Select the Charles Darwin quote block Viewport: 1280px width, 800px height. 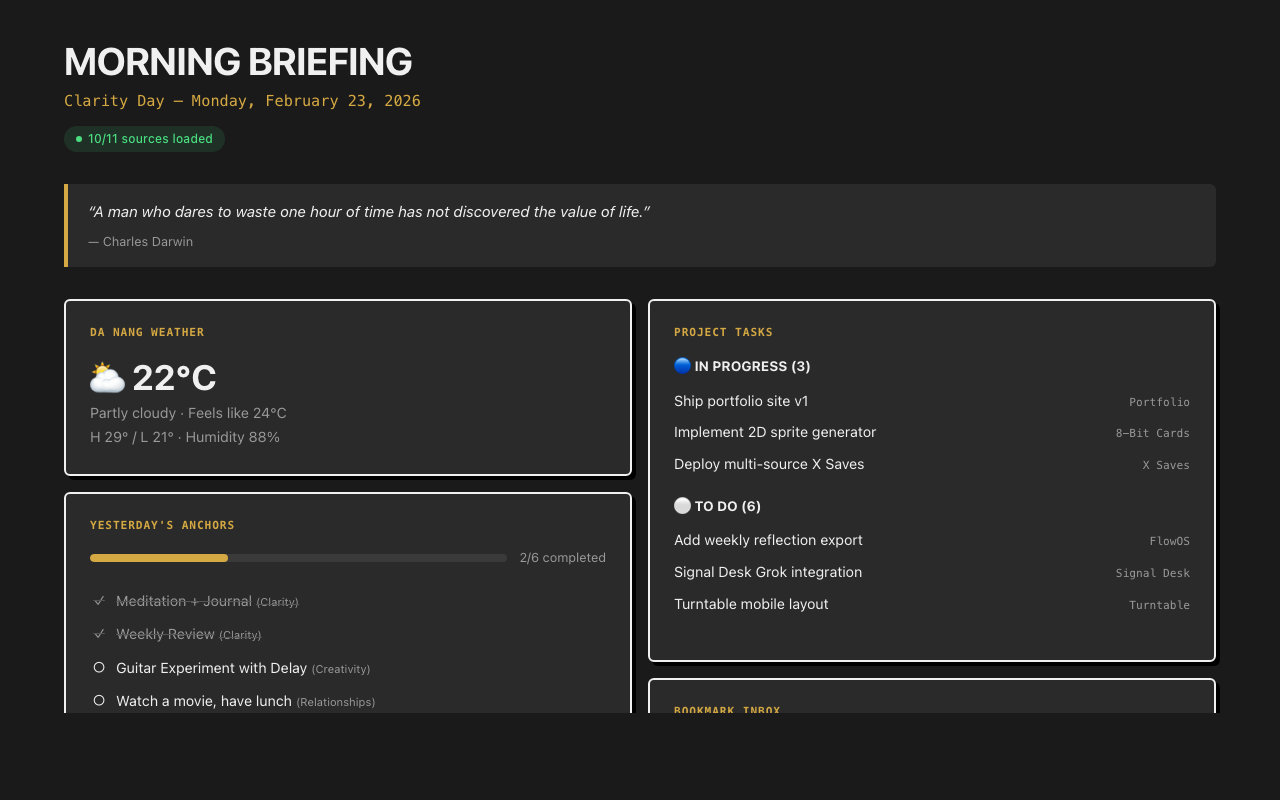pyautogui.click(x=640, y=225)
